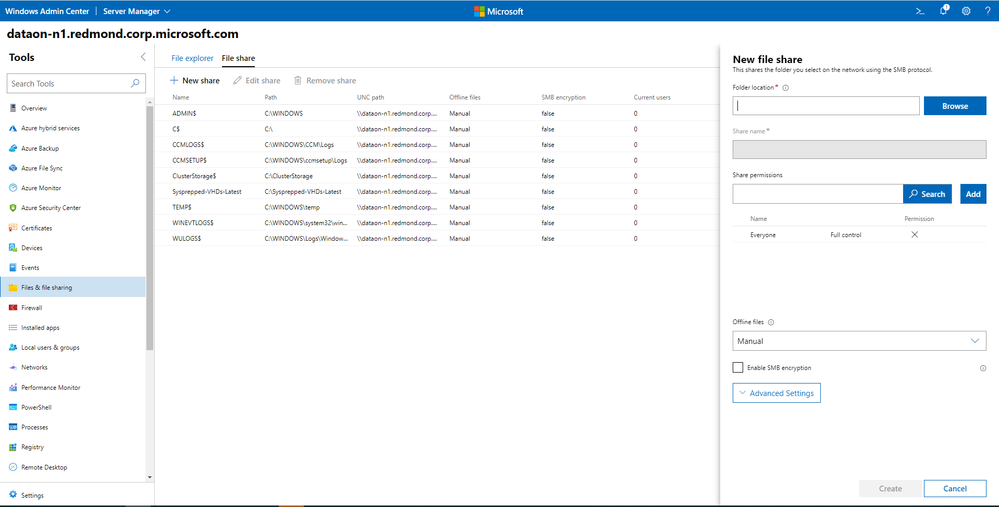Click the search magnifier in Search Tools

(x=135, y=83)
